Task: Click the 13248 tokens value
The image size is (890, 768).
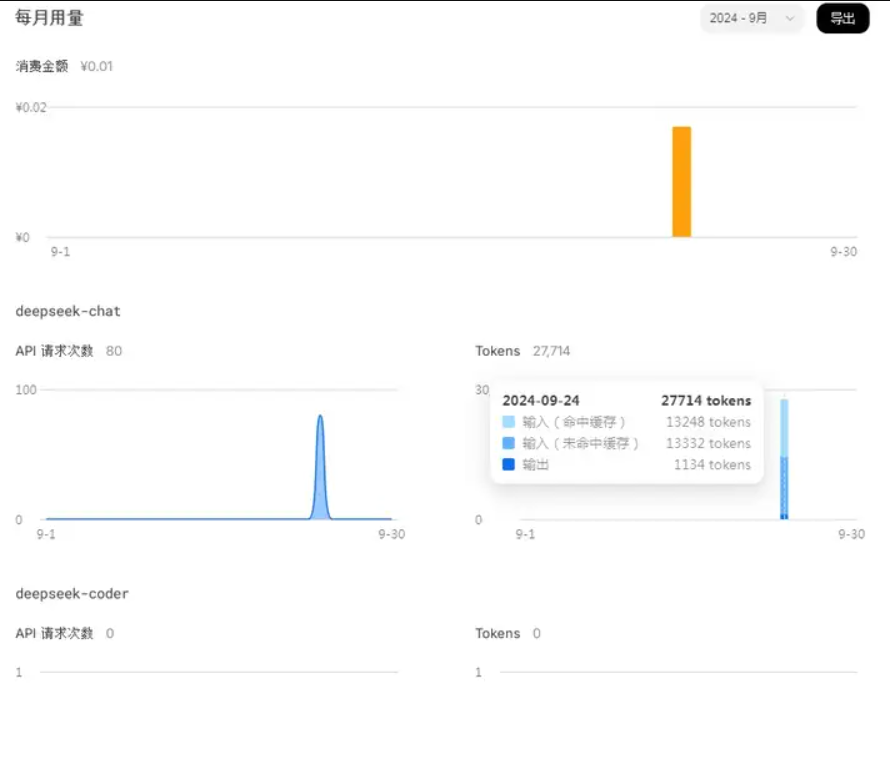Action: pos(708,422)
